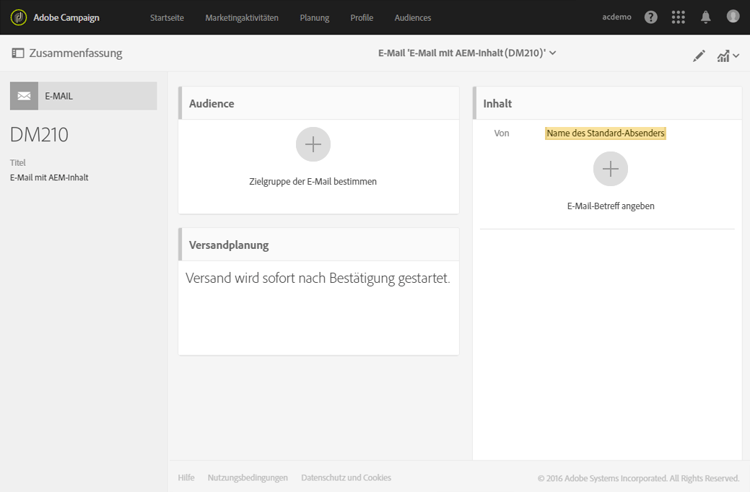
Task: Click 'E-Mail mit AEM-Inhalt' title value
Action: [x=49, y=177]
